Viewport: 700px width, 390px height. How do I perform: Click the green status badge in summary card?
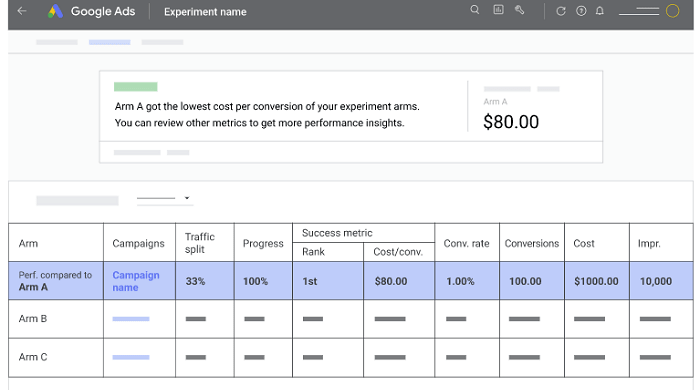pos(136,87)
